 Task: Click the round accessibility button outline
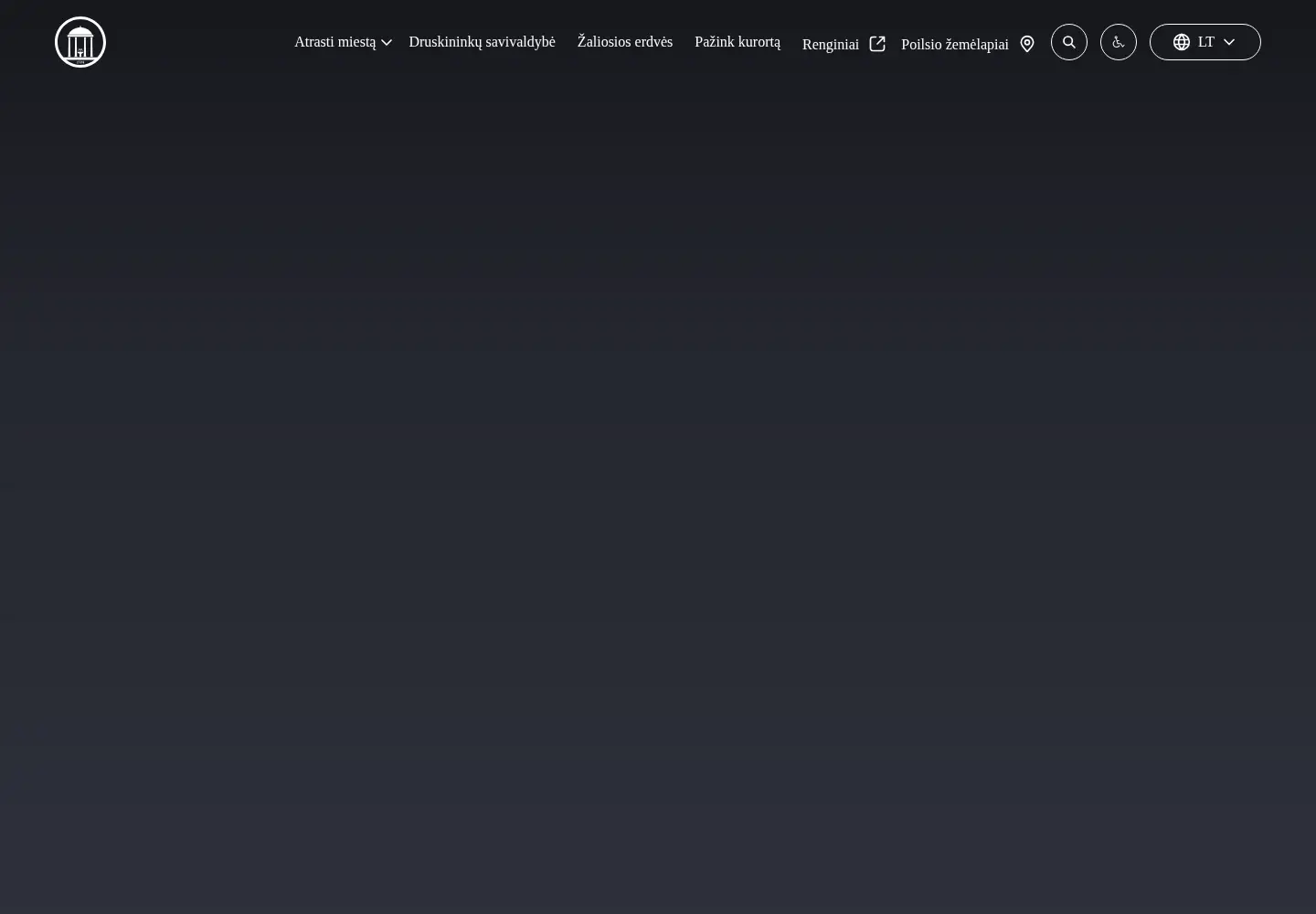coord(1119,42)
